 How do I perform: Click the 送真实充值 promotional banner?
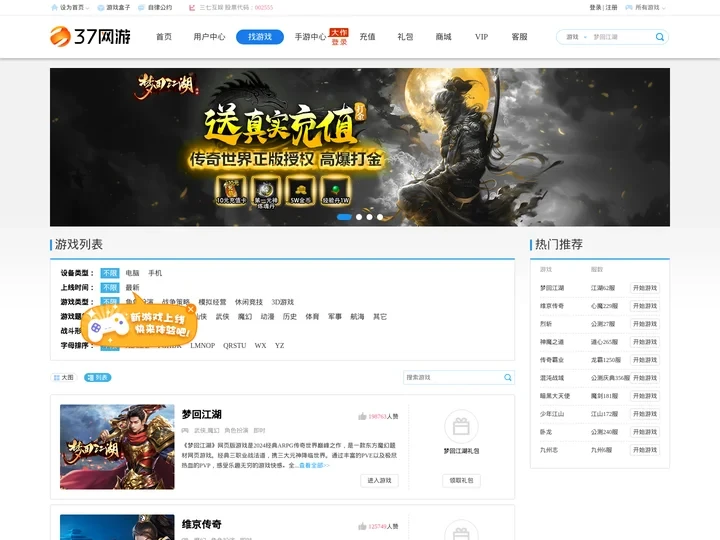click(360, 147)
